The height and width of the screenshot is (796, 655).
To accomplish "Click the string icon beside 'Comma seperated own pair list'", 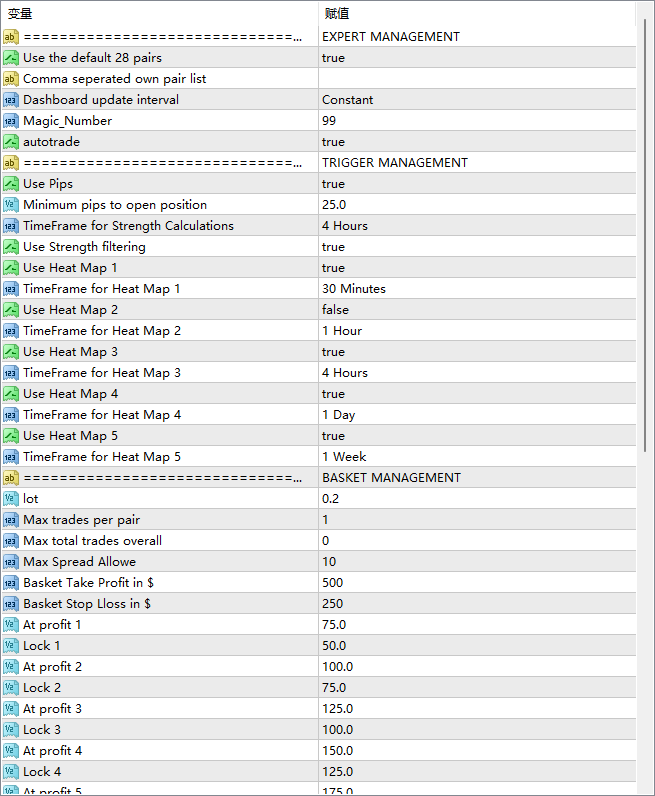I will (11, 79).
